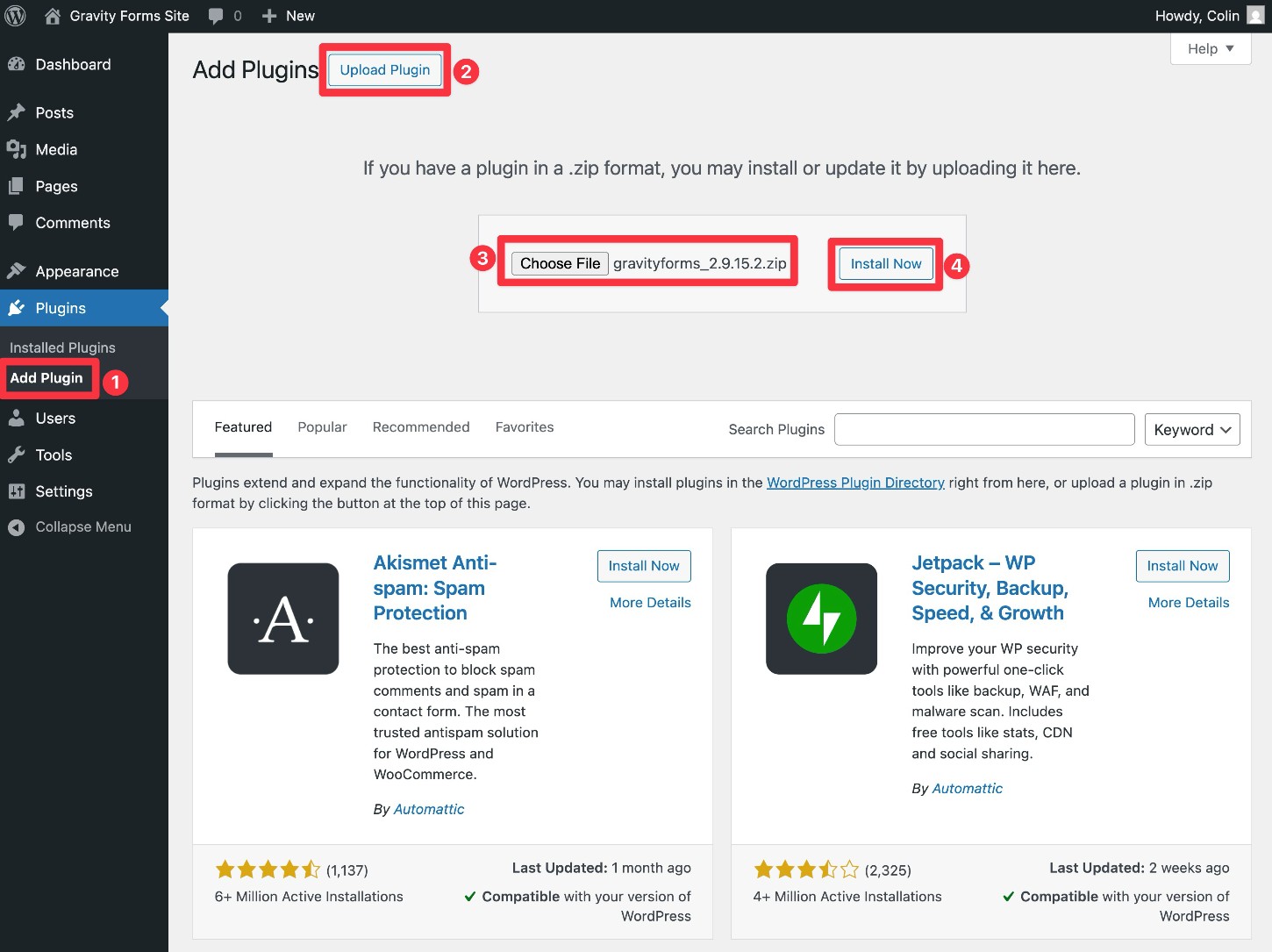This screenshot has width=1272, height=952.
Task: Open the Dashboard menu
Action: 73,64
